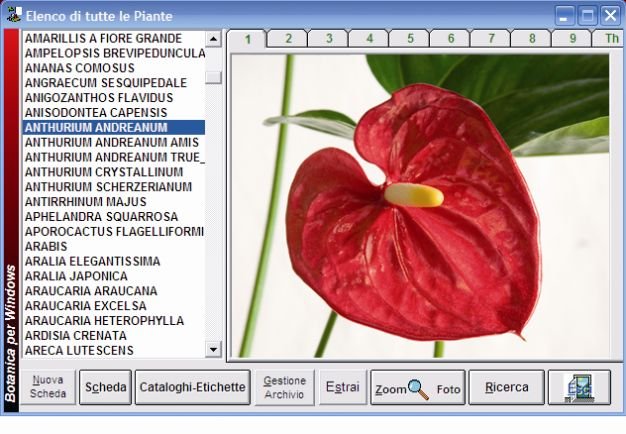
Task: Select ANTHURIUM CRYSTALLINUM in the plant list
Action: (108, 172)
